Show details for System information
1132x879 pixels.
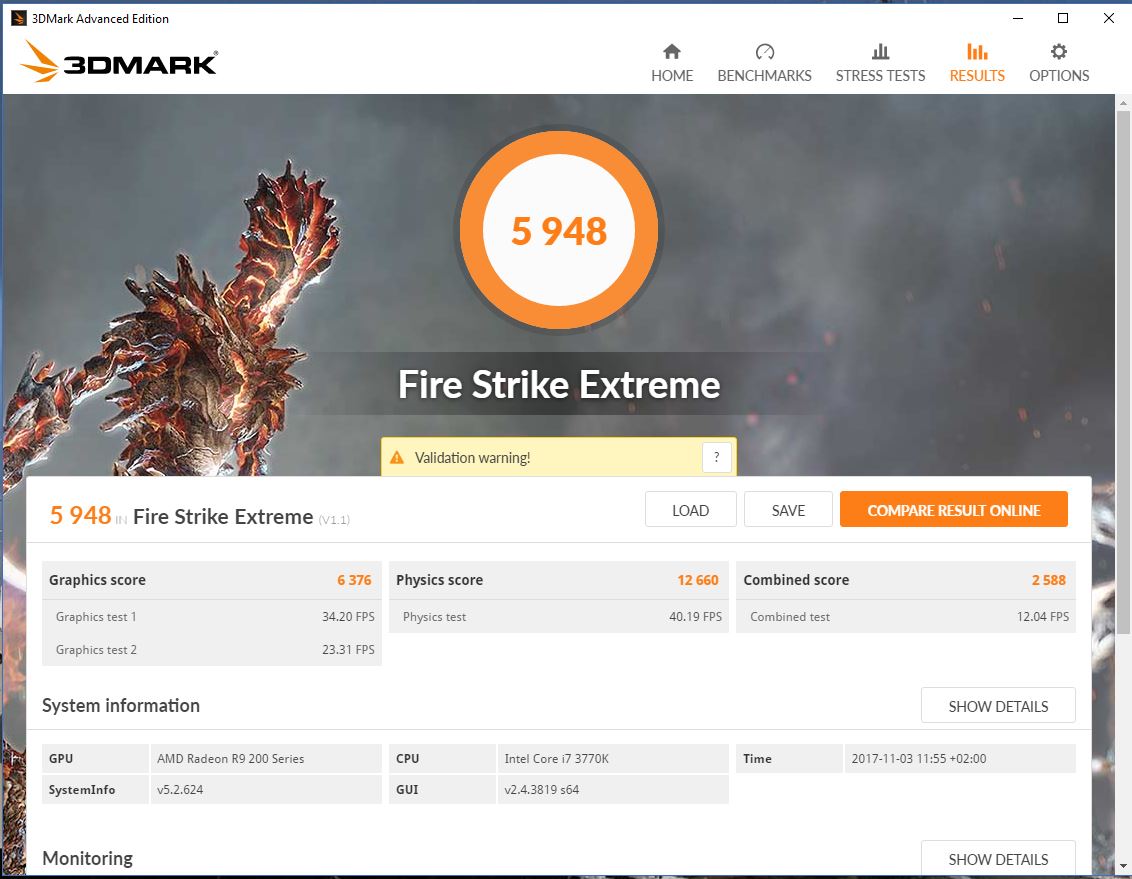point(998,706)
